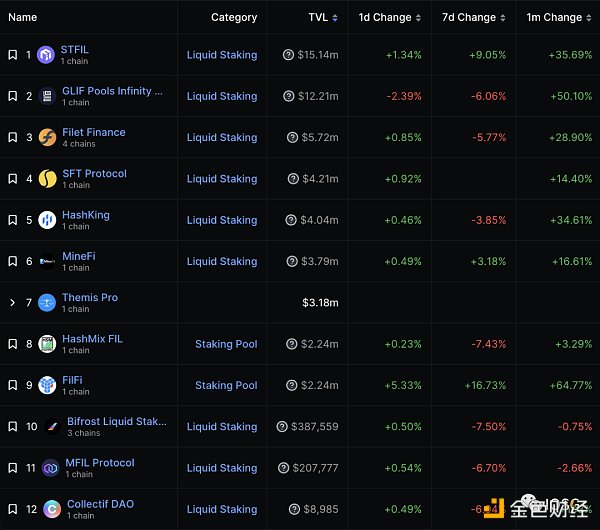Open Liquid Staking category in MineFi row

[x=222, y=262]
